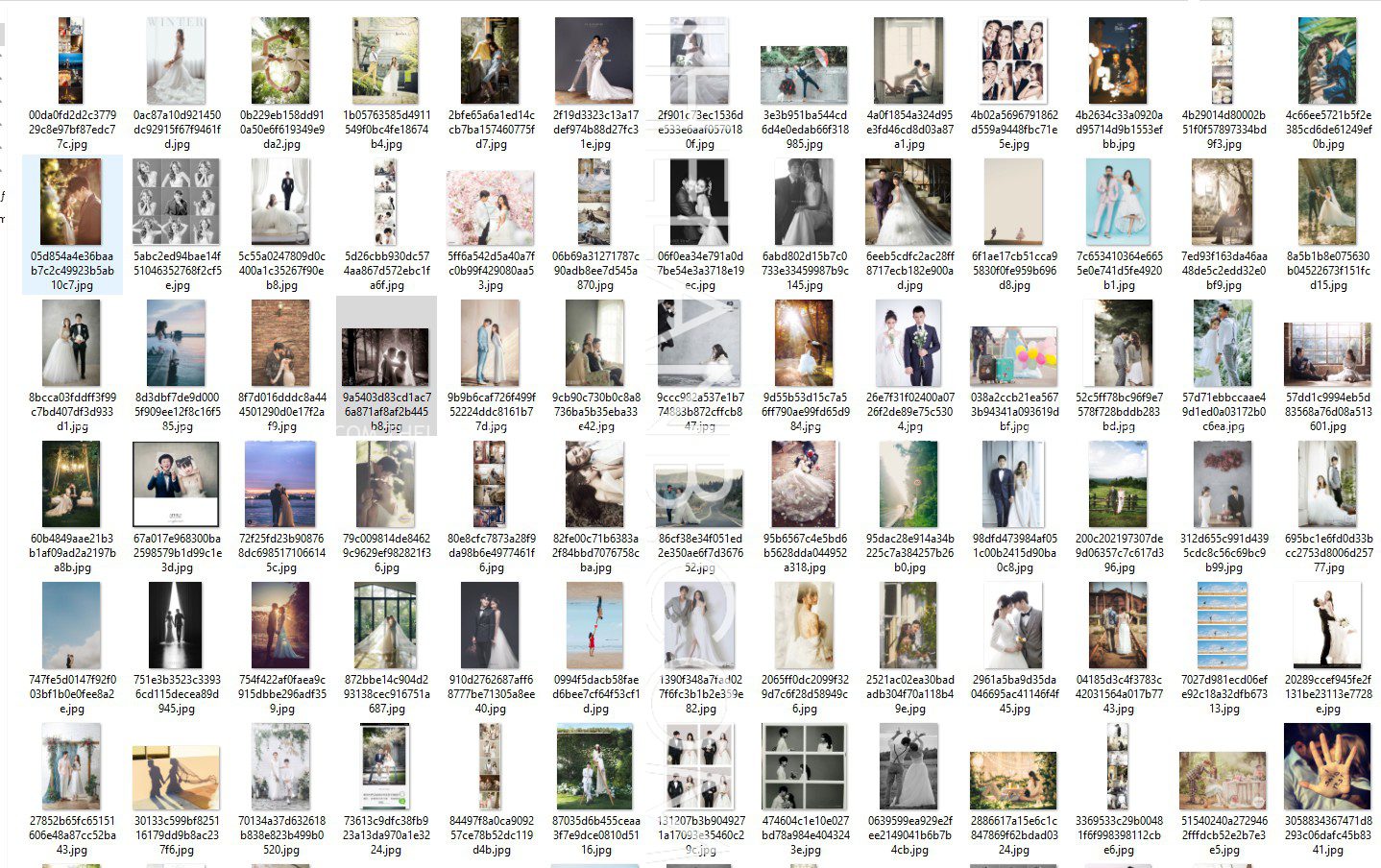Select the 5abc2ed94bae14f grayscale collage image
This screenshot has height=868, width=1381.
pyautogui.click(x=177, y=202)
